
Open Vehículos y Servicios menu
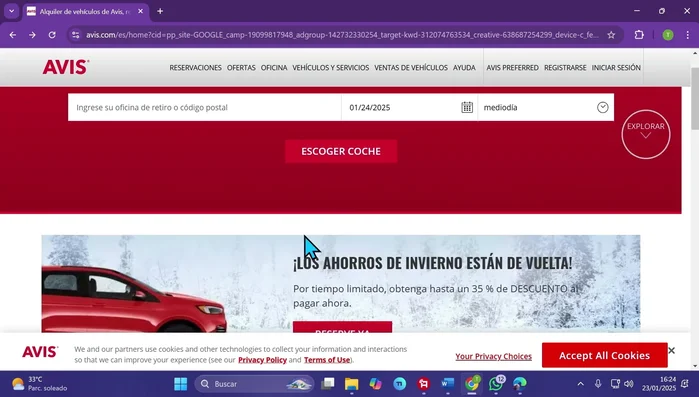(330, 68)
